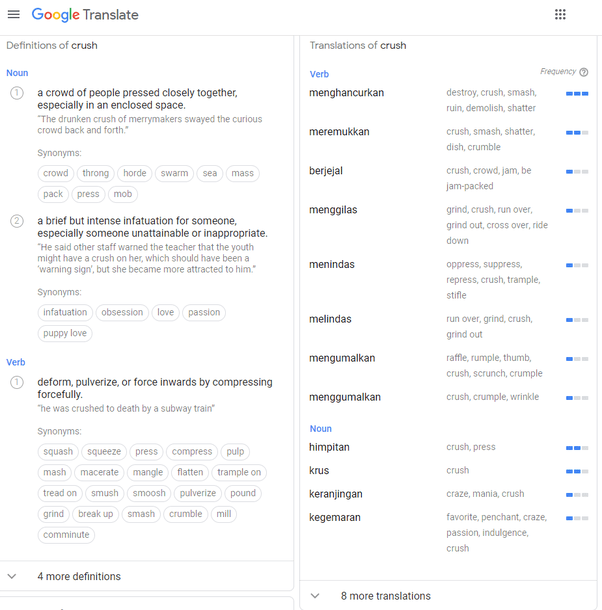Expand 8 more translations
The height and width of the screenshot is (610, 602).
pyautogui.click(x=385, y=596)
